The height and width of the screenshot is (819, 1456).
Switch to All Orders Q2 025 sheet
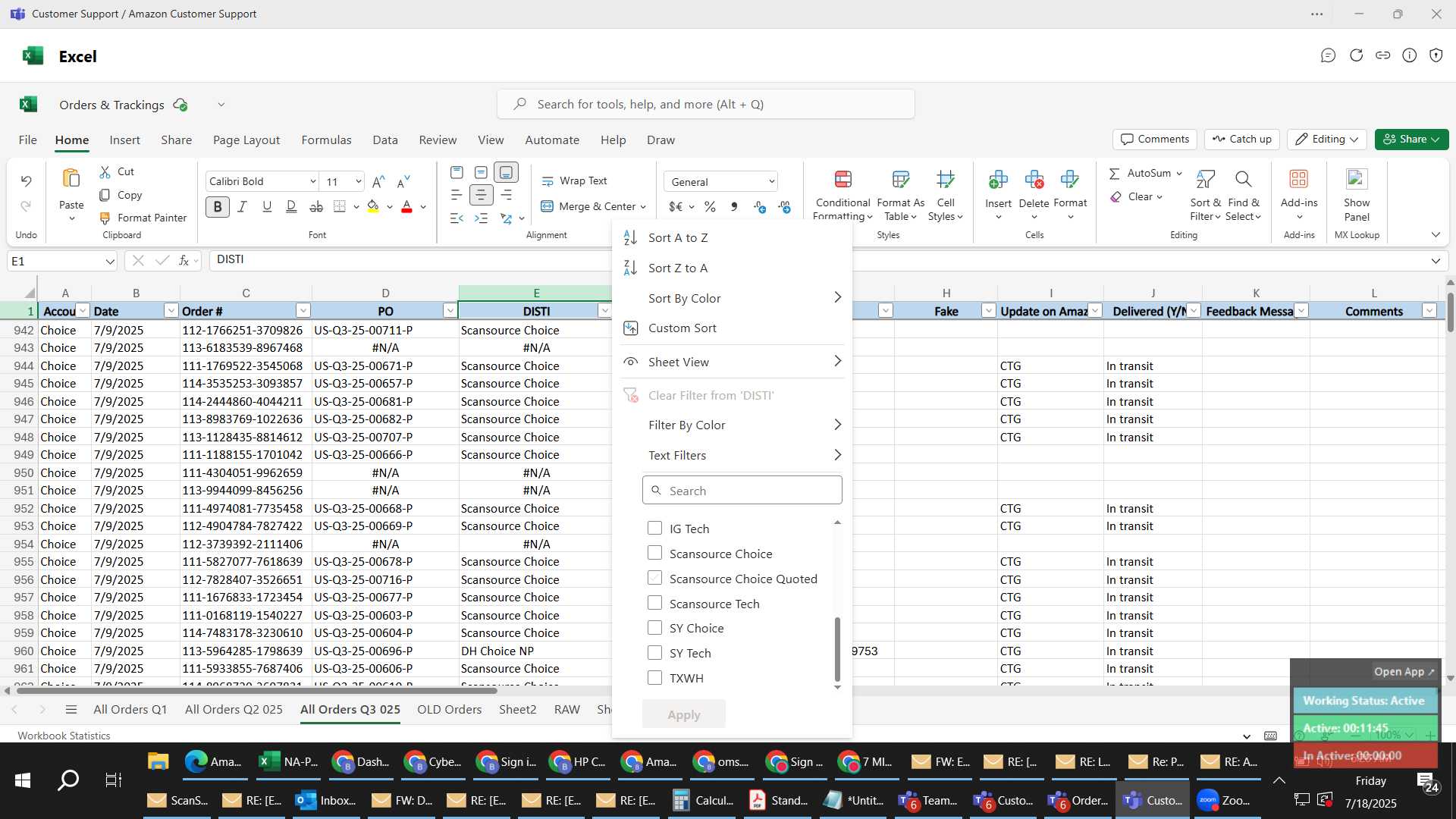(234, 710)
